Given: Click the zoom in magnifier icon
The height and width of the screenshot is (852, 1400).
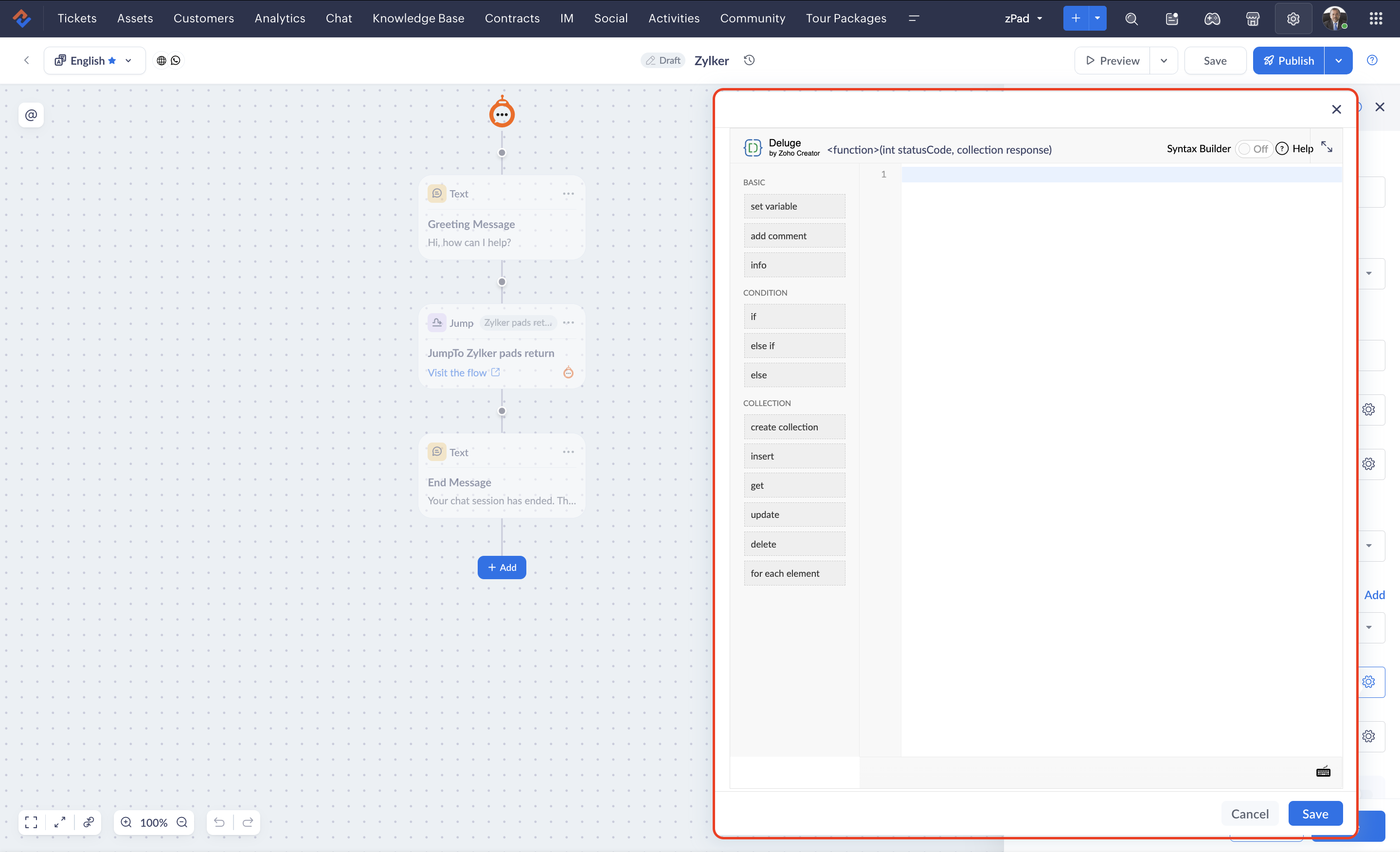Looking at the screenshot, I should pyautogui.click(x=126, y=822).
